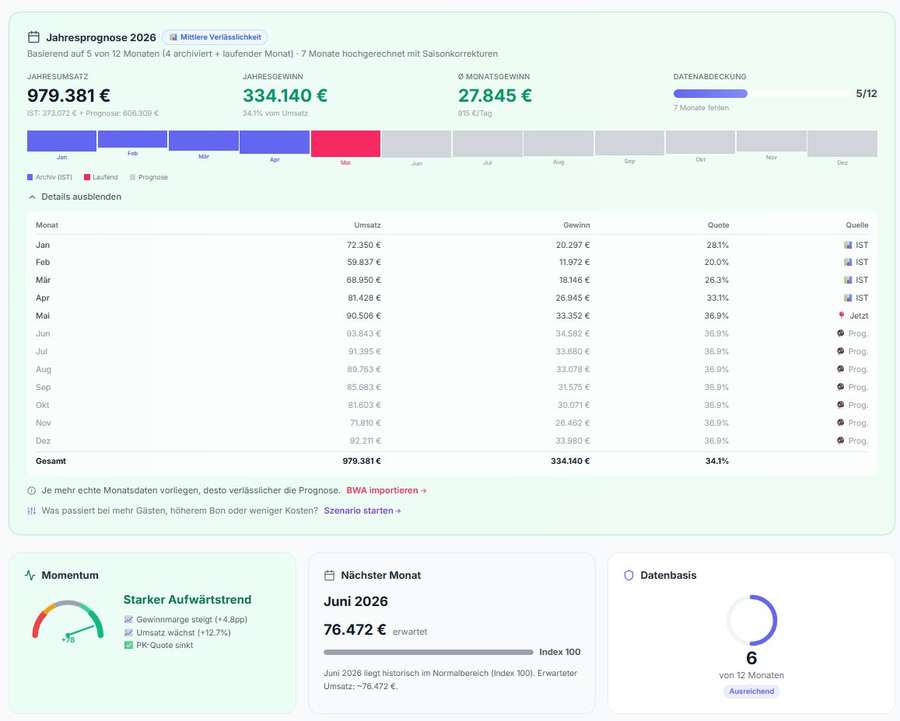Click the Index 100 progress bar
This screenshot has width=900, height=721.
(428, 652)
